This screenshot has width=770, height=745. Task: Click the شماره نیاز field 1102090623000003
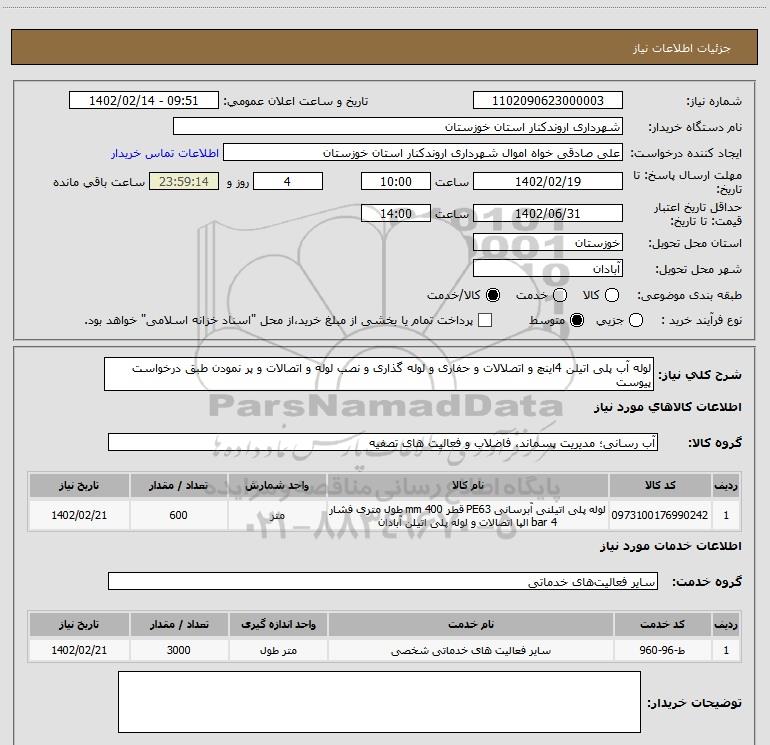[548, 100]
